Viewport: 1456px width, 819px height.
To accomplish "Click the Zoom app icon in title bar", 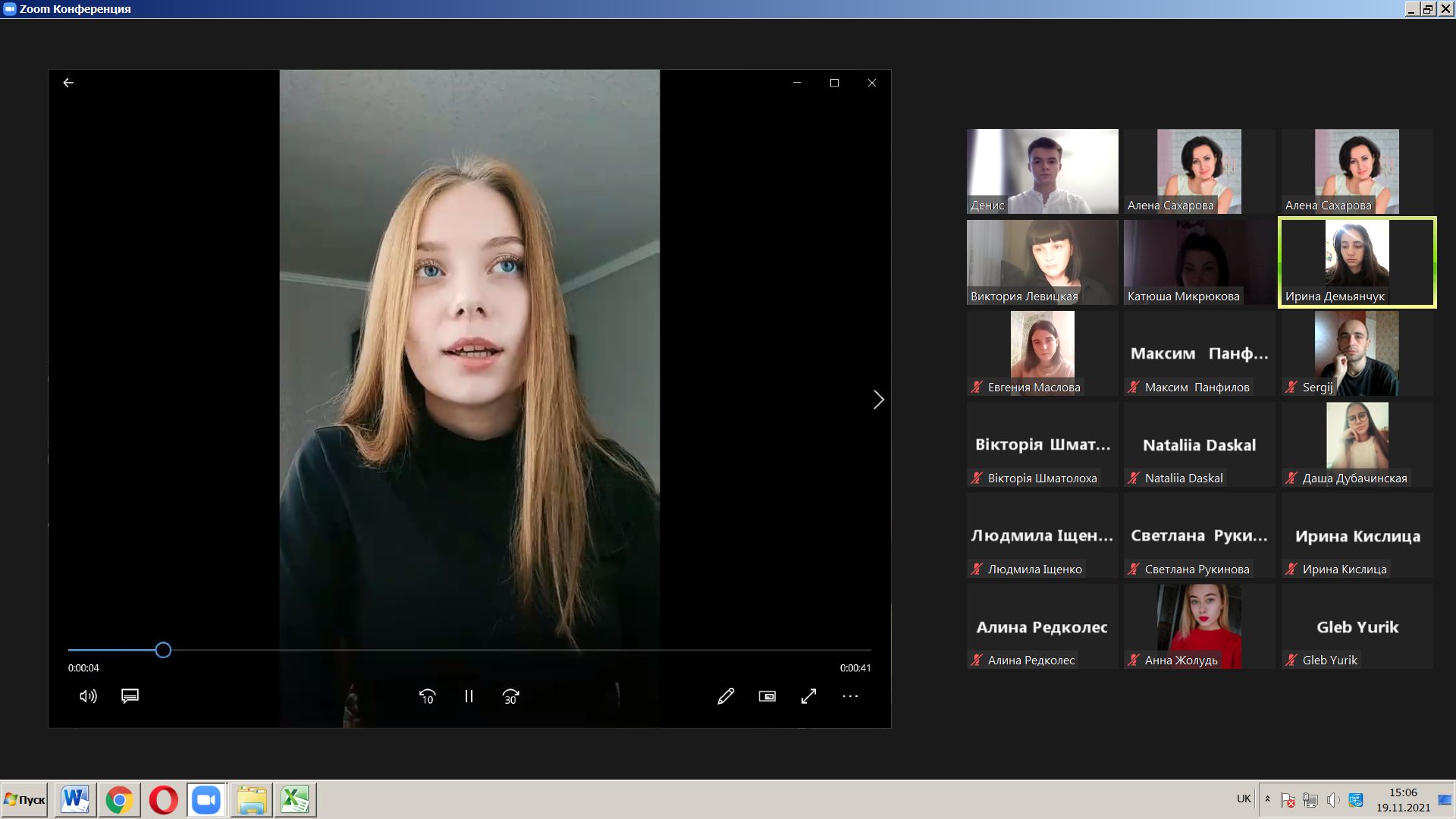I will tap(9, 9).
